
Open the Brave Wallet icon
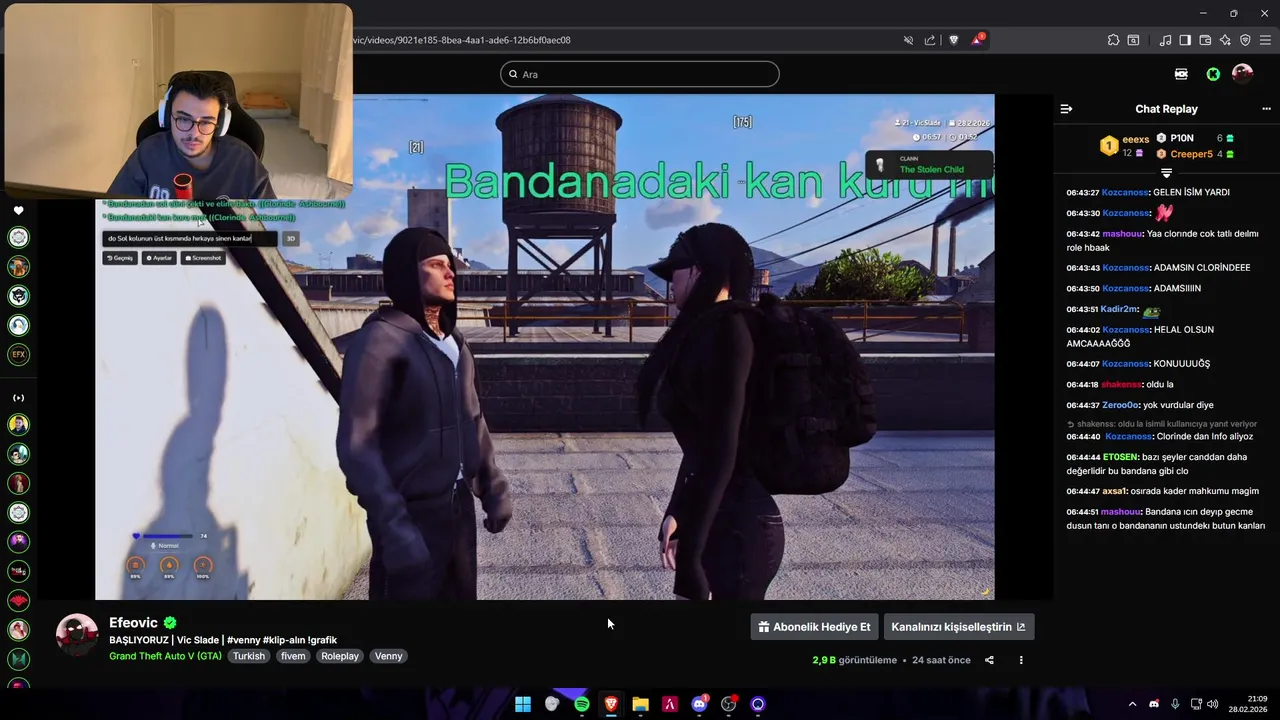point(1205,40)
